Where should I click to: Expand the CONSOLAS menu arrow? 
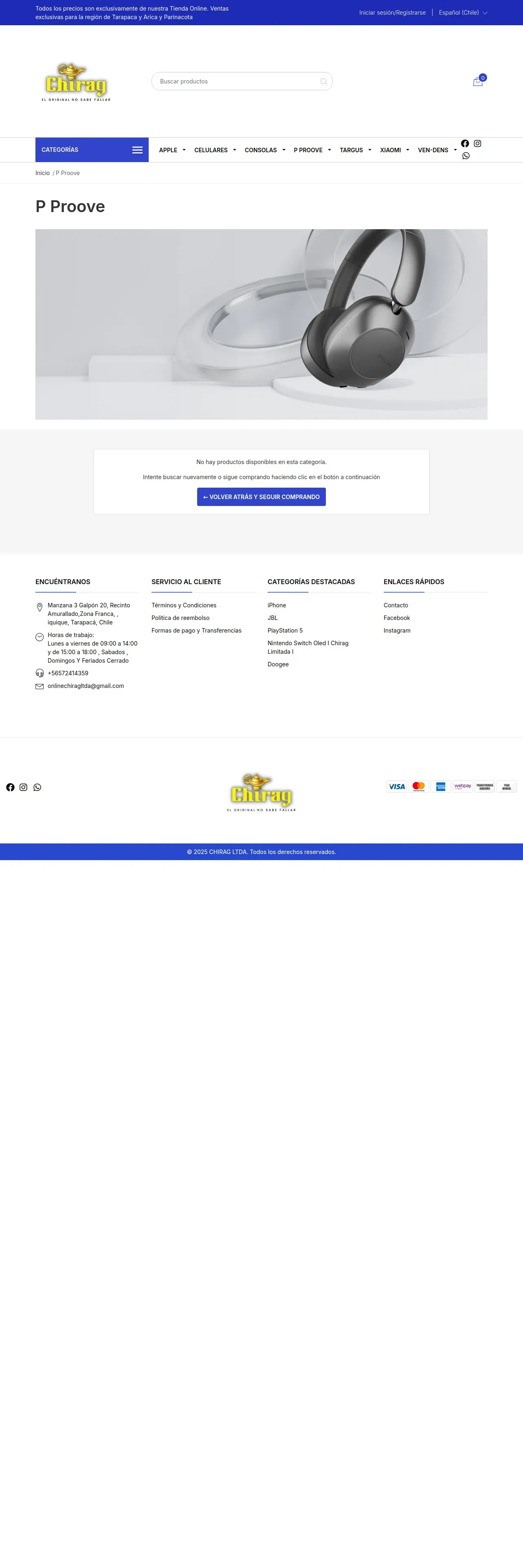pos(284,150)
